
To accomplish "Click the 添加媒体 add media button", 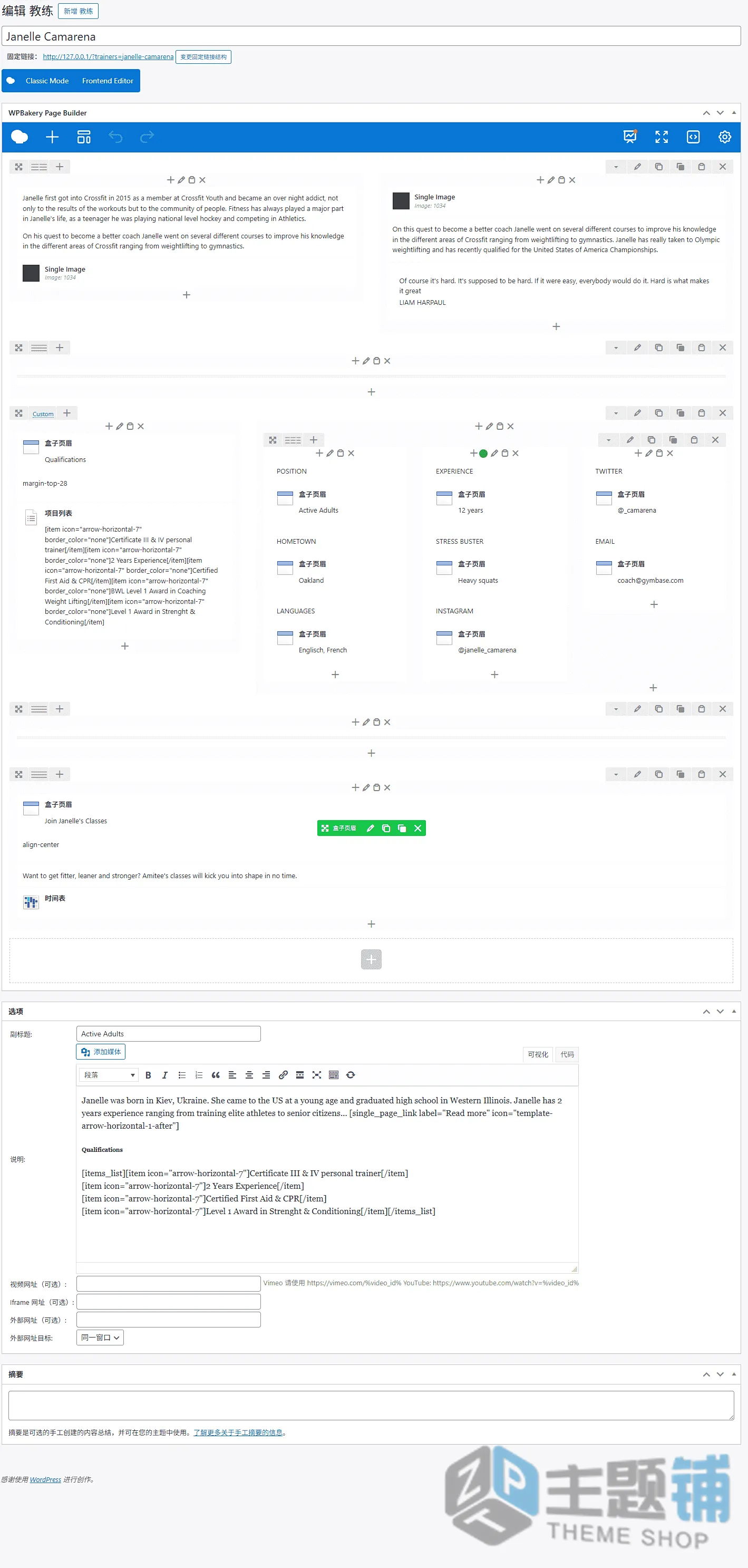I will pyautogui.click(x=101, y=1052).
